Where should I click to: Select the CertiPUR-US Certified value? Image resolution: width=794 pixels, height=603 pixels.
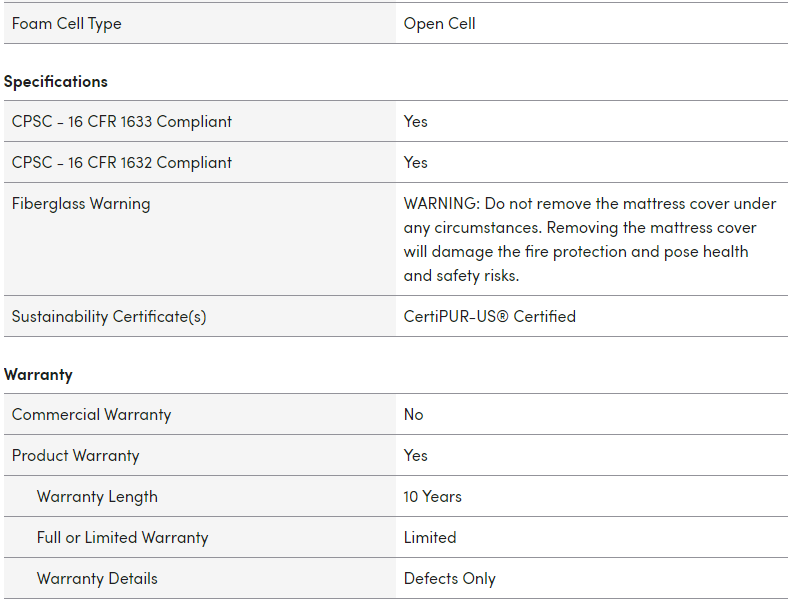click(x=490, y=316)
